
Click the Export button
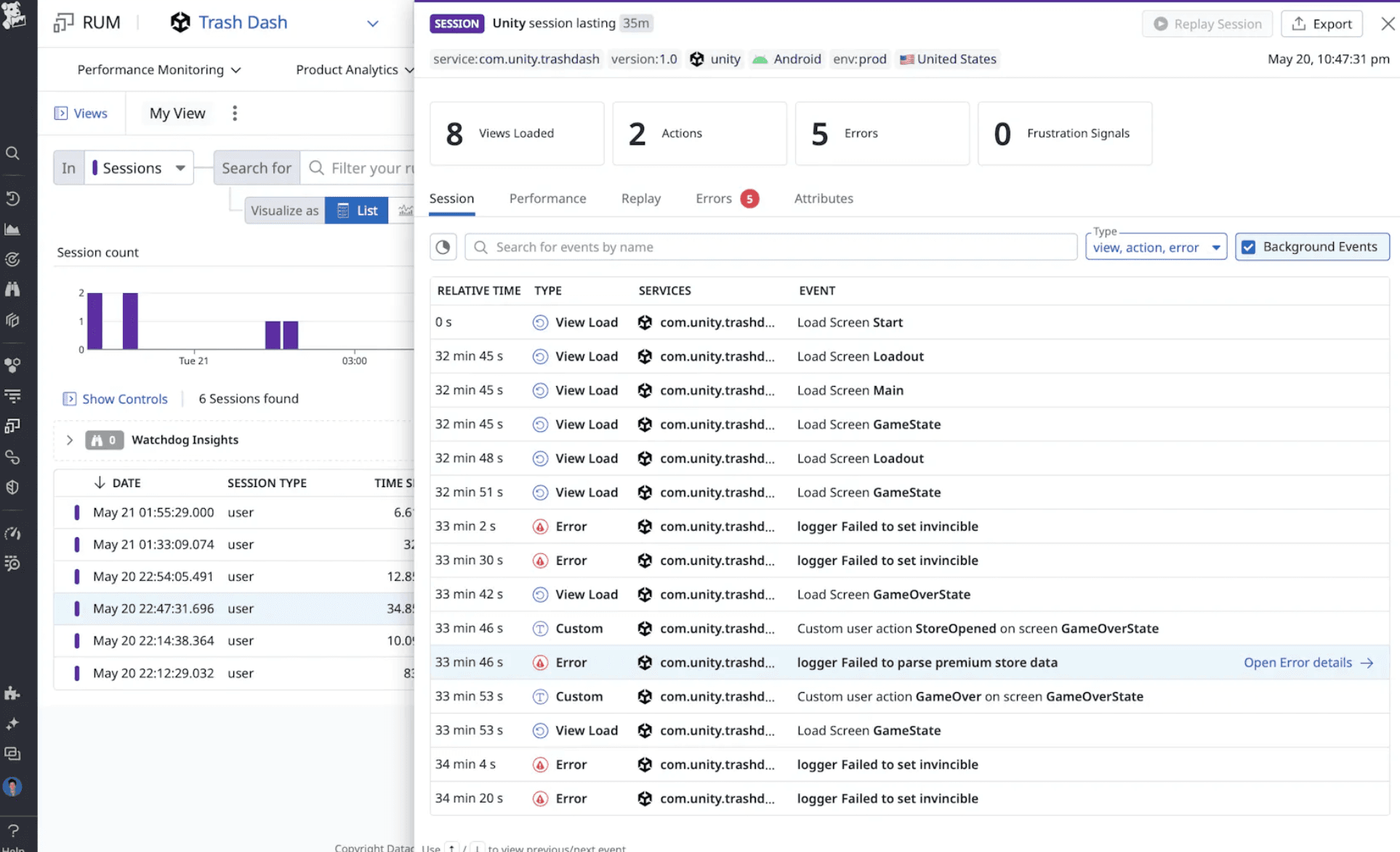pos(1321,24)
